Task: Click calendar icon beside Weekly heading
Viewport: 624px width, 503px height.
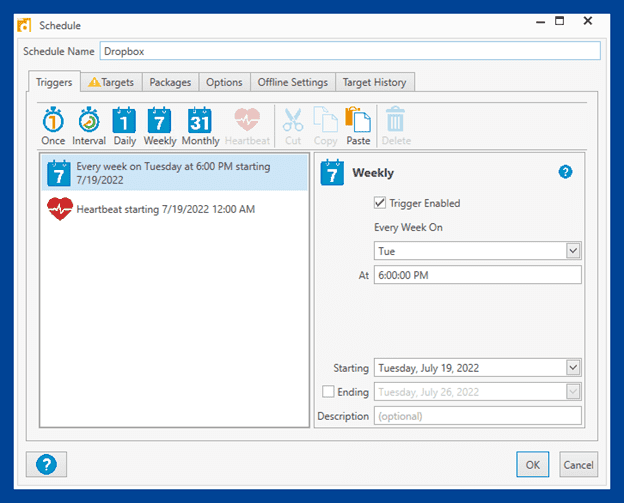Action: 332,172
